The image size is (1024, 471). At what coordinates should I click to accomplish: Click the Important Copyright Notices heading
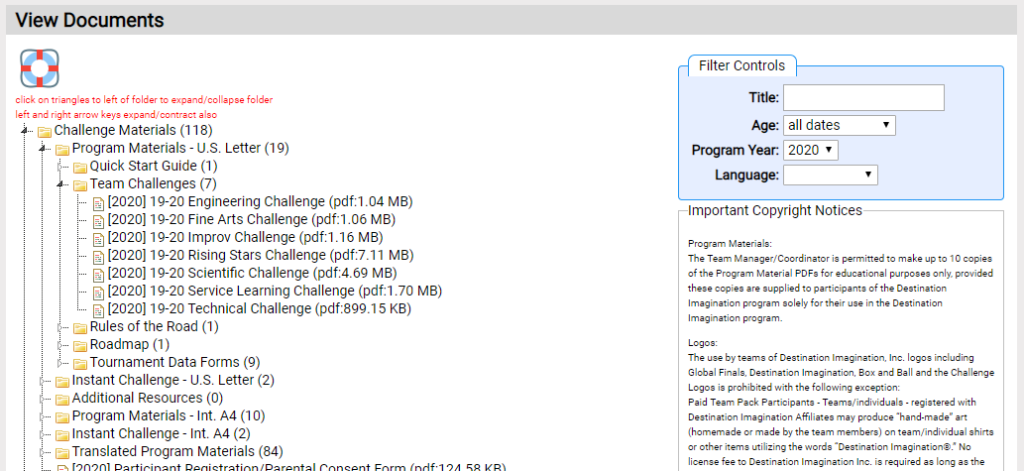(x=775, y=210)
